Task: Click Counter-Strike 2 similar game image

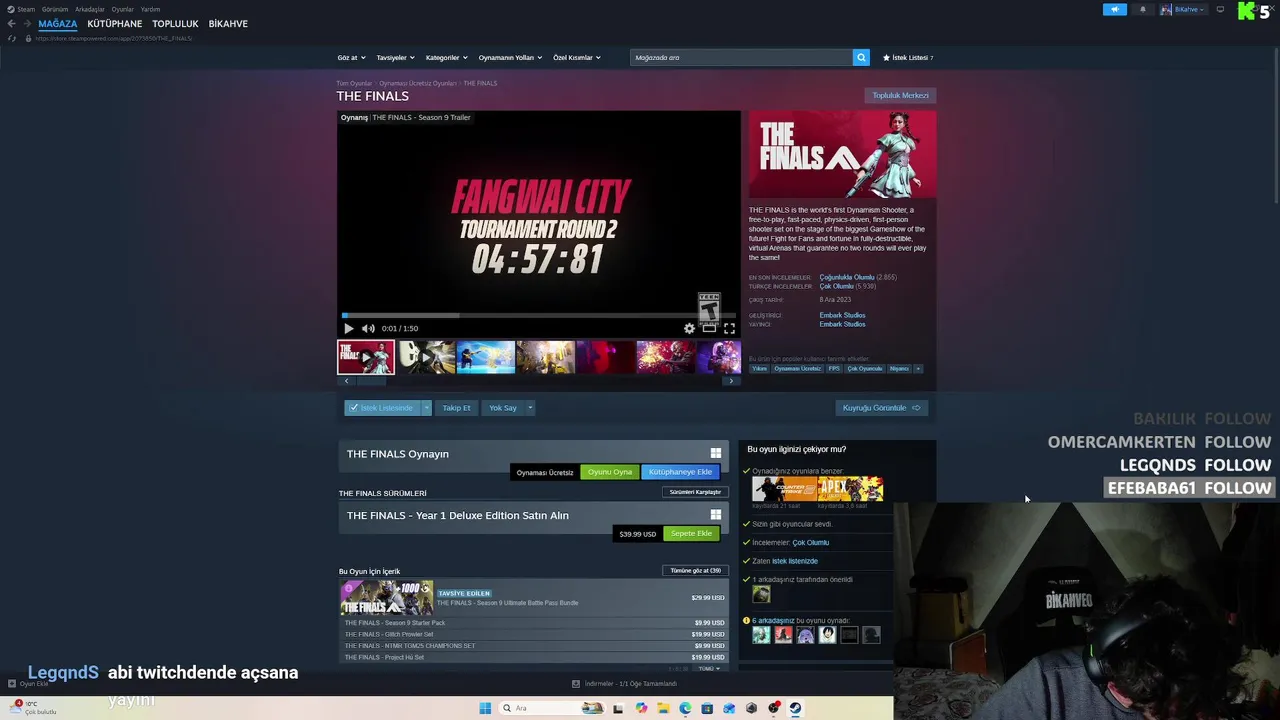Action: point(784,489)
